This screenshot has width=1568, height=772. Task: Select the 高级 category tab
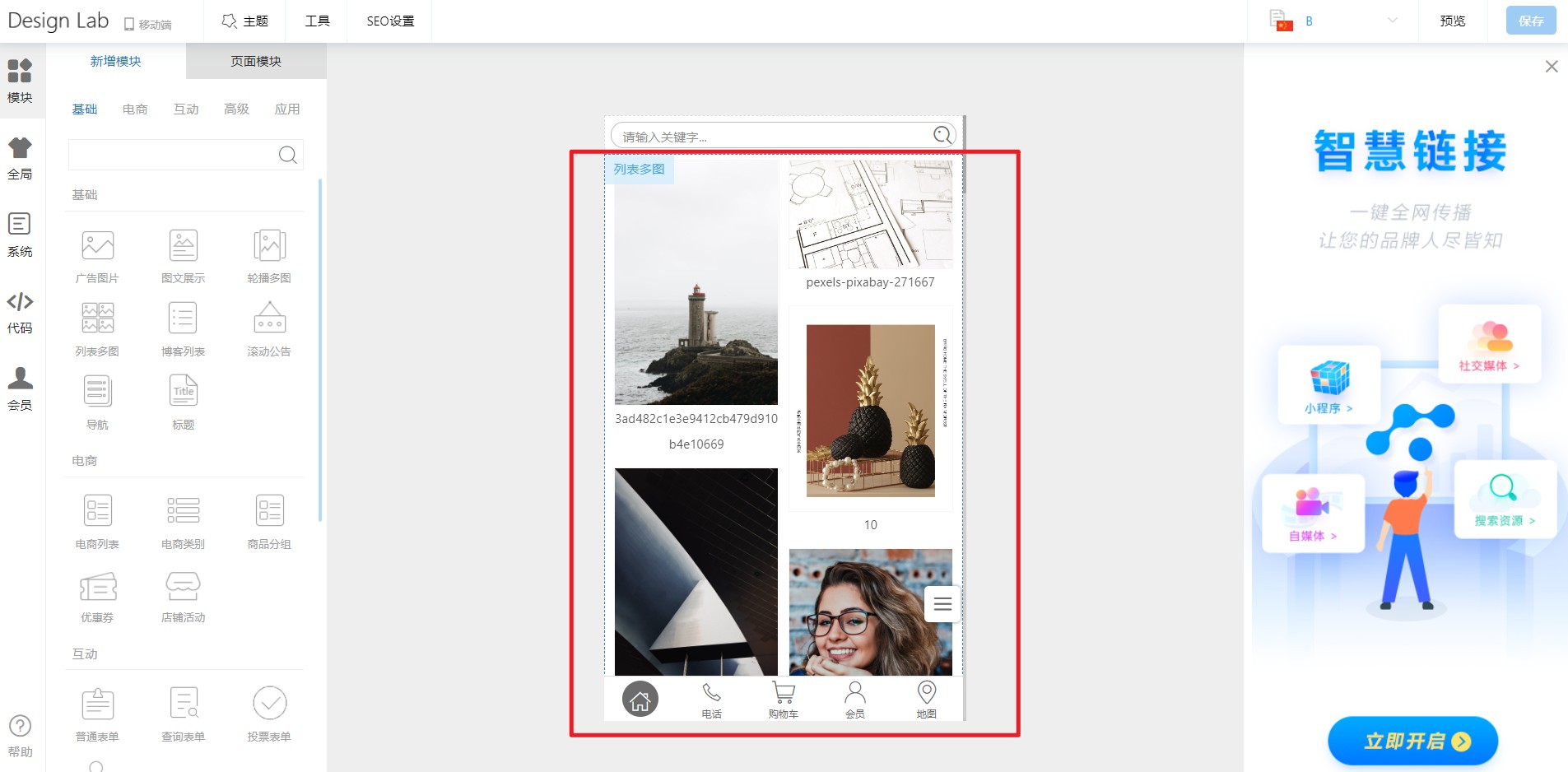(x=236, y=109)
